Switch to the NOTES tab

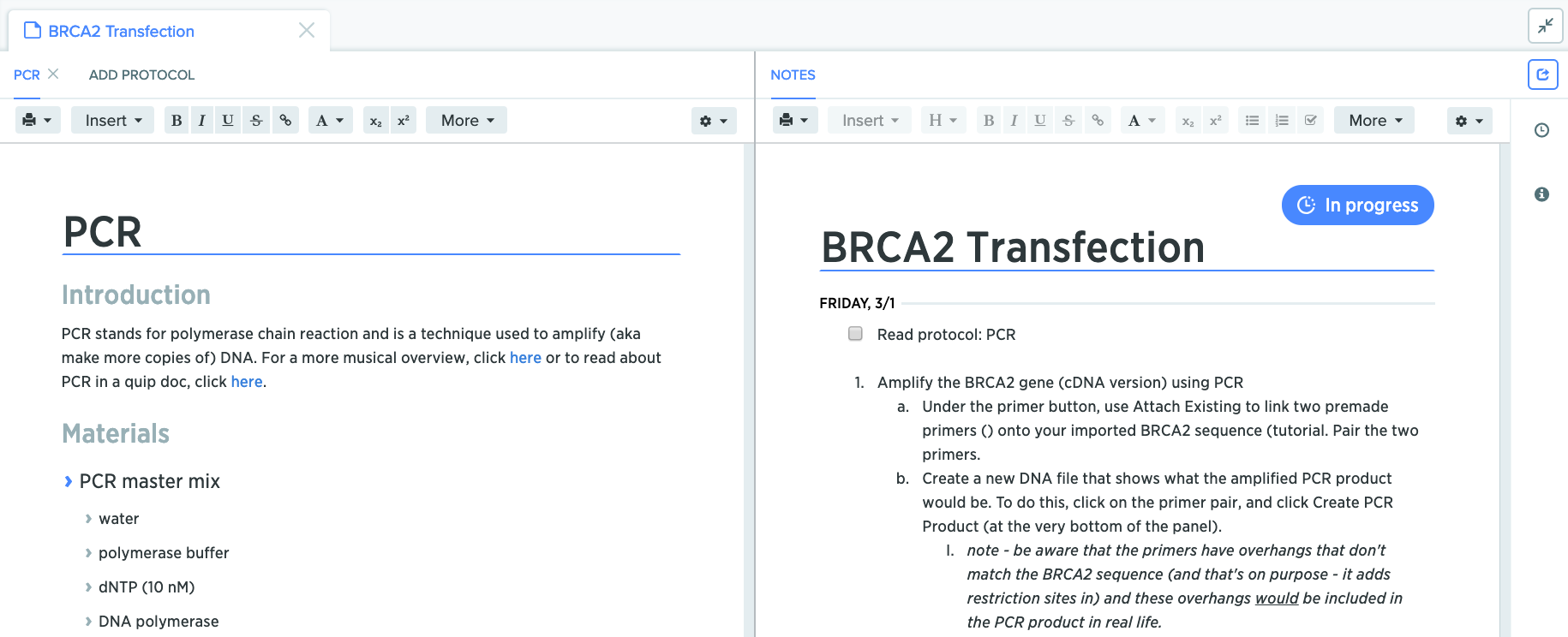coord(793,75)
